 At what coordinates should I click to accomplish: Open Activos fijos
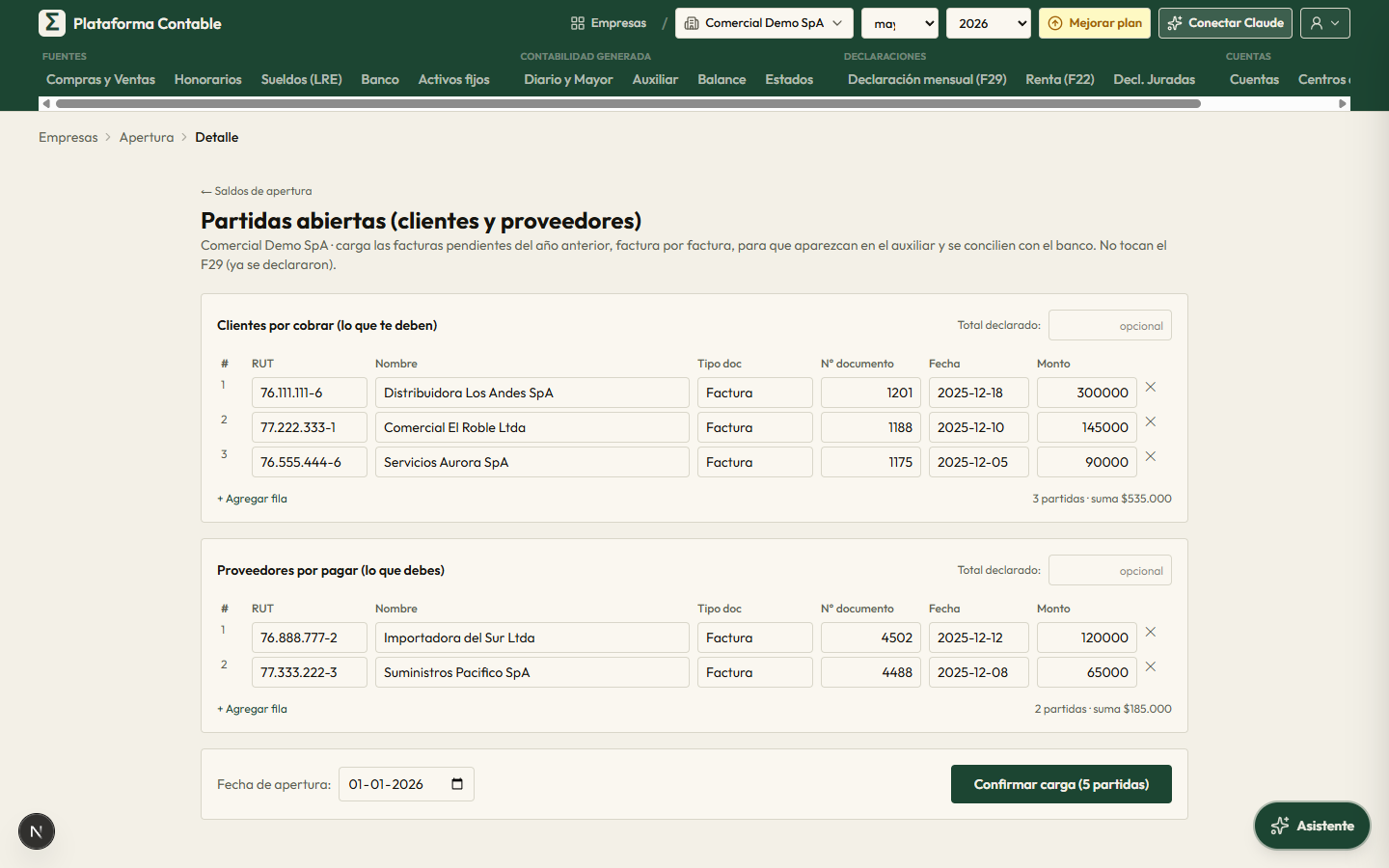(454, 79)
